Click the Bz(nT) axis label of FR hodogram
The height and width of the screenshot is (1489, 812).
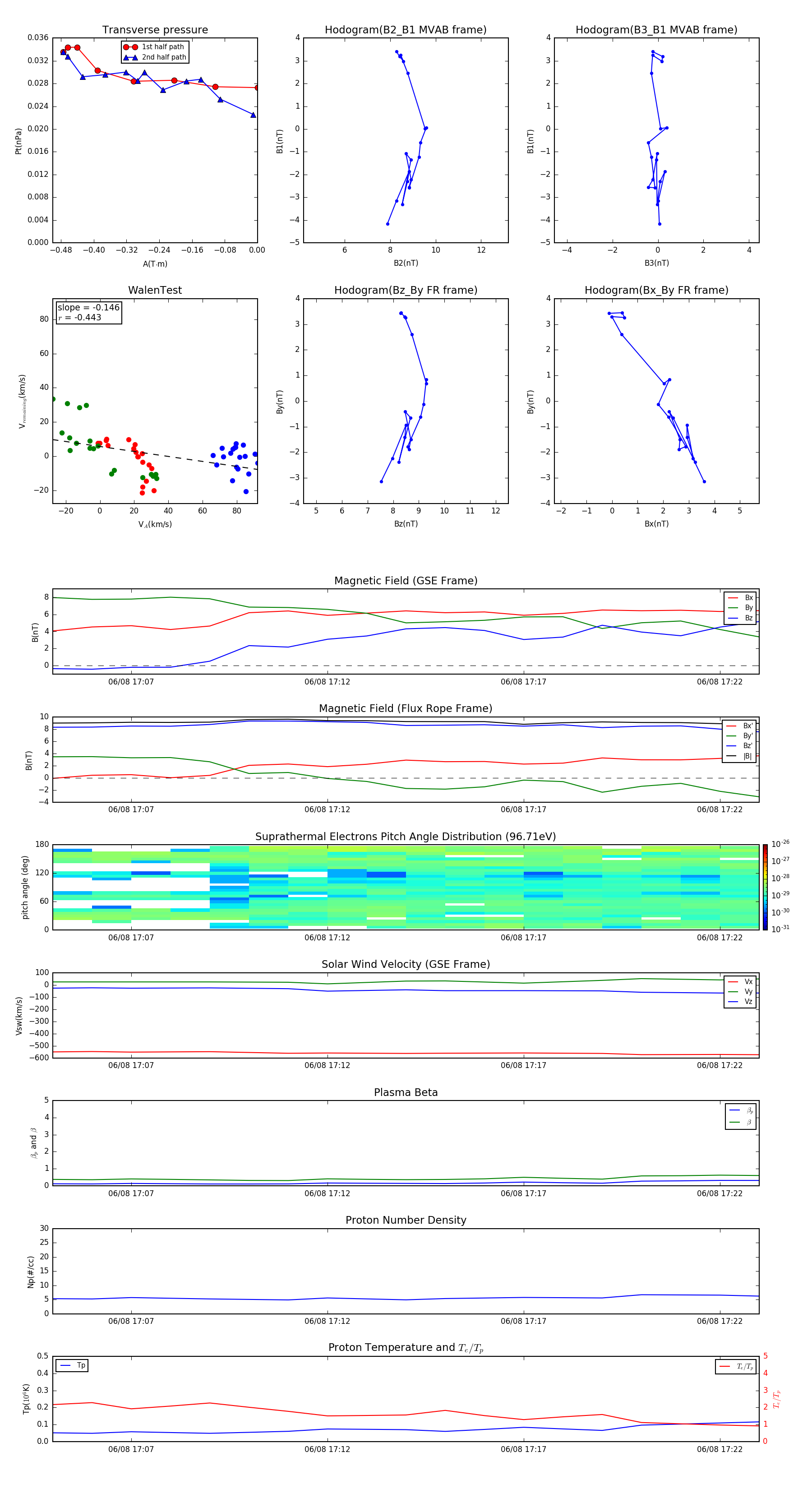(405, 524)
